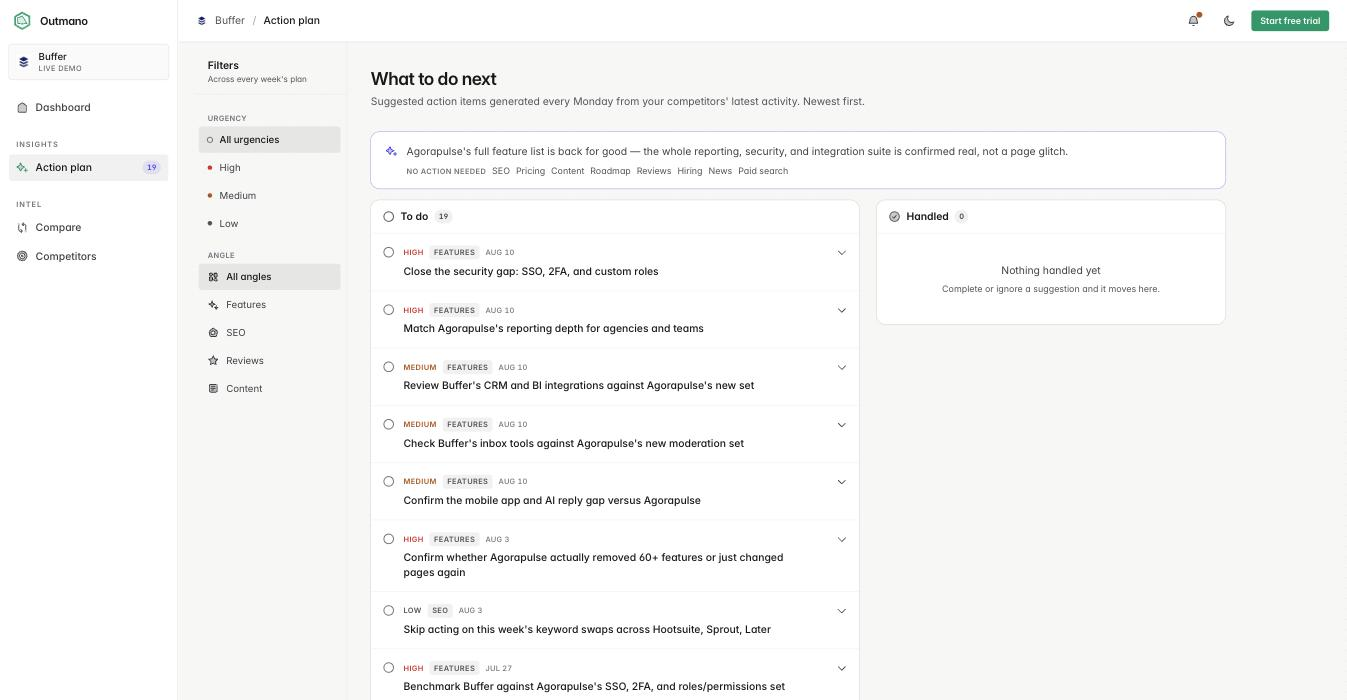1347x700 pixels.
Task: Click the Action plan sparkle icon in sidebar
Action: [22, 168]
